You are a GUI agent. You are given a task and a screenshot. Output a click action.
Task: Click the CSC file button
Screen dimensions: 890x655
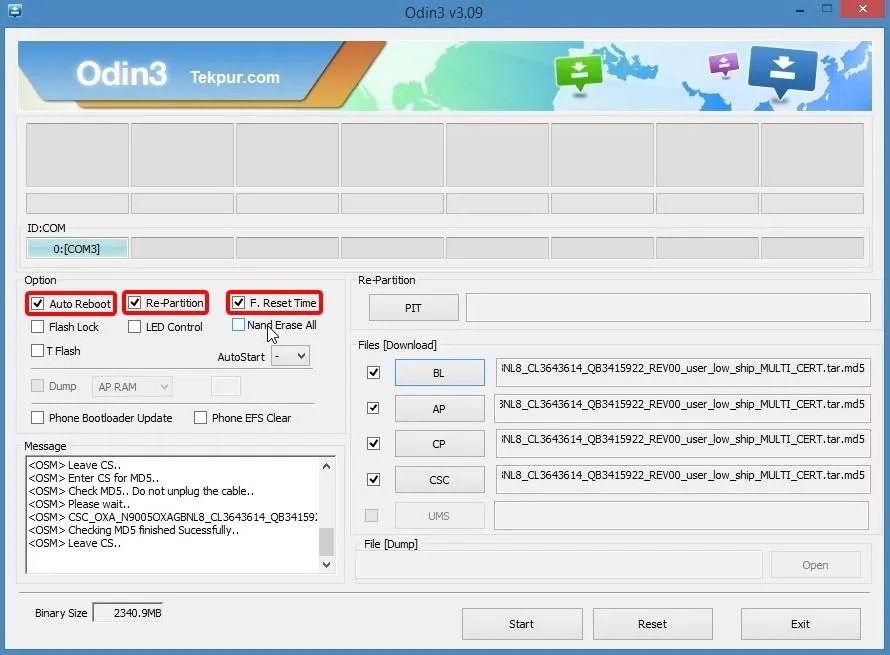tap(439, 480)
